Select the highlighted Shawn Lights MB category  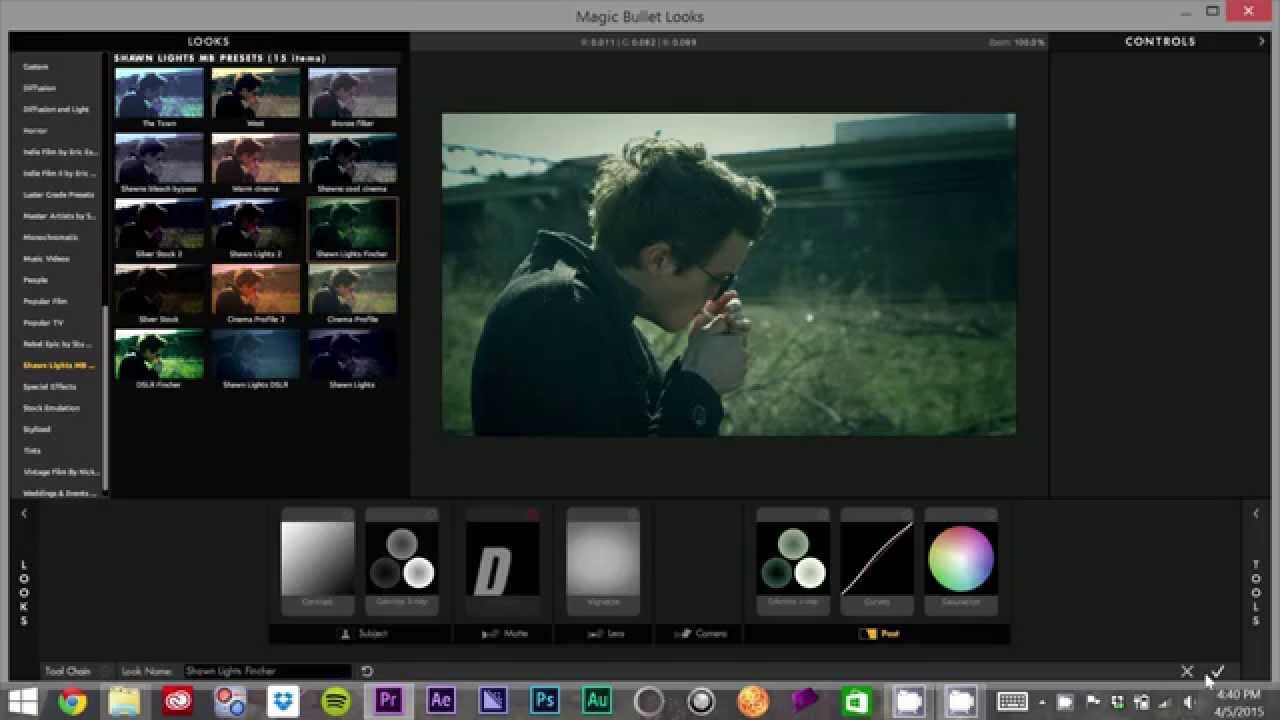point(59,365)
